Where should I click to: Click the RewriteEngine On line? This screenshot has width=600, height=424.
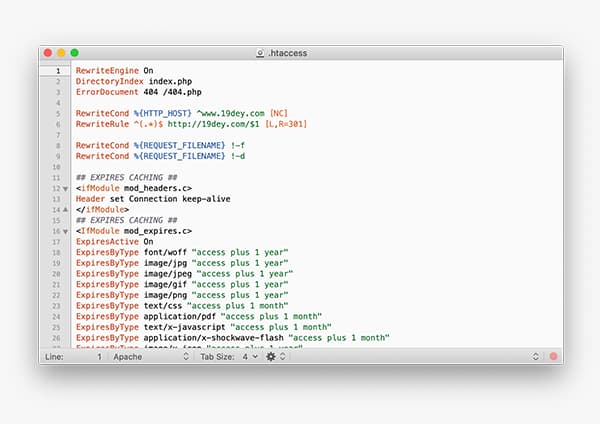tap(114, 71)
